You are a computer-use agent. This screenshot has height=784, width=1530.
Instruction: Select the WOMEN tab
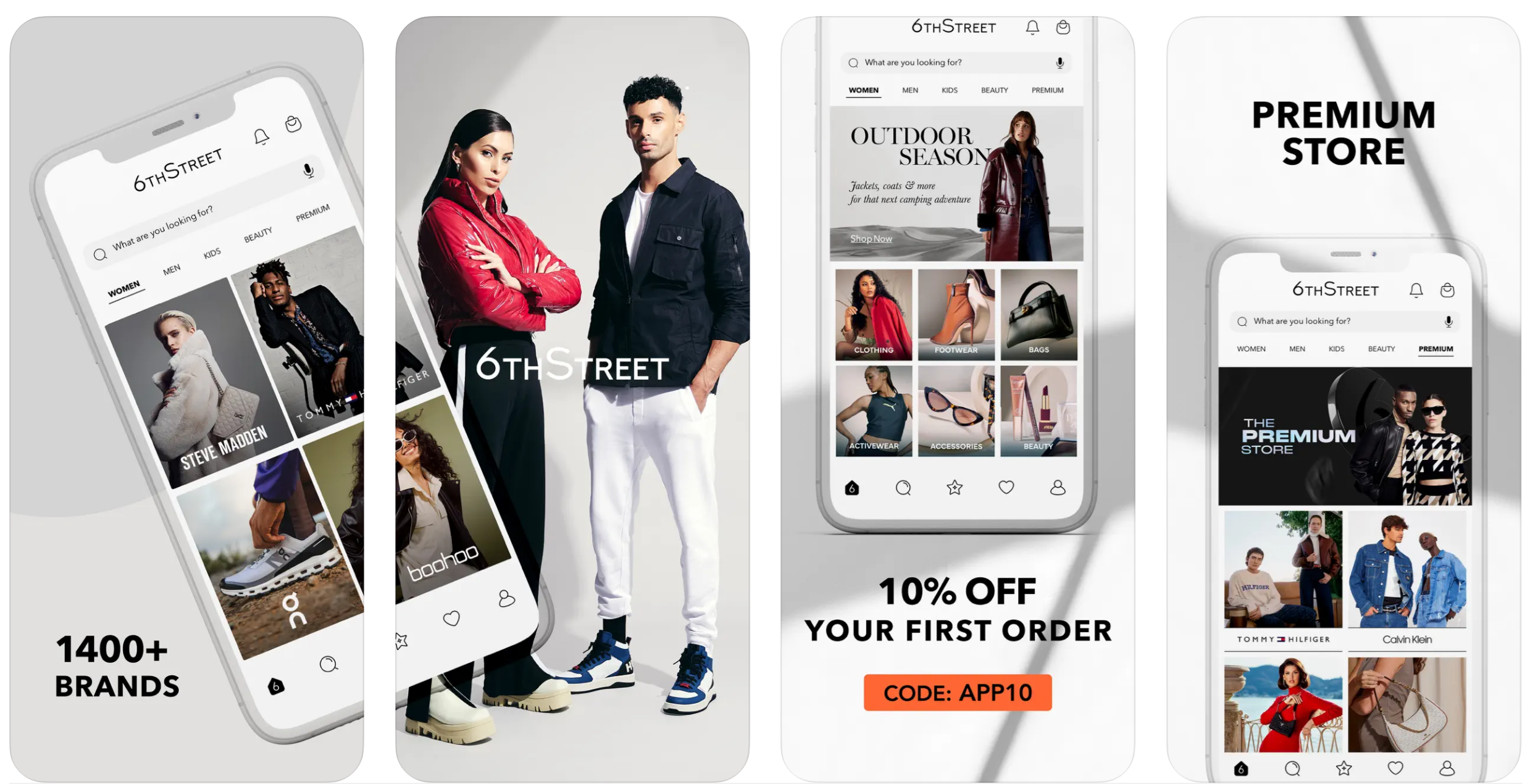[863, 90]
